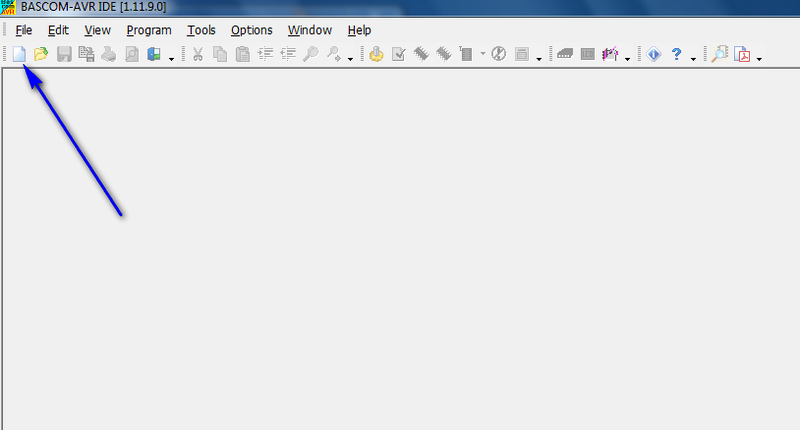Click the first grey chip icon

421,54
